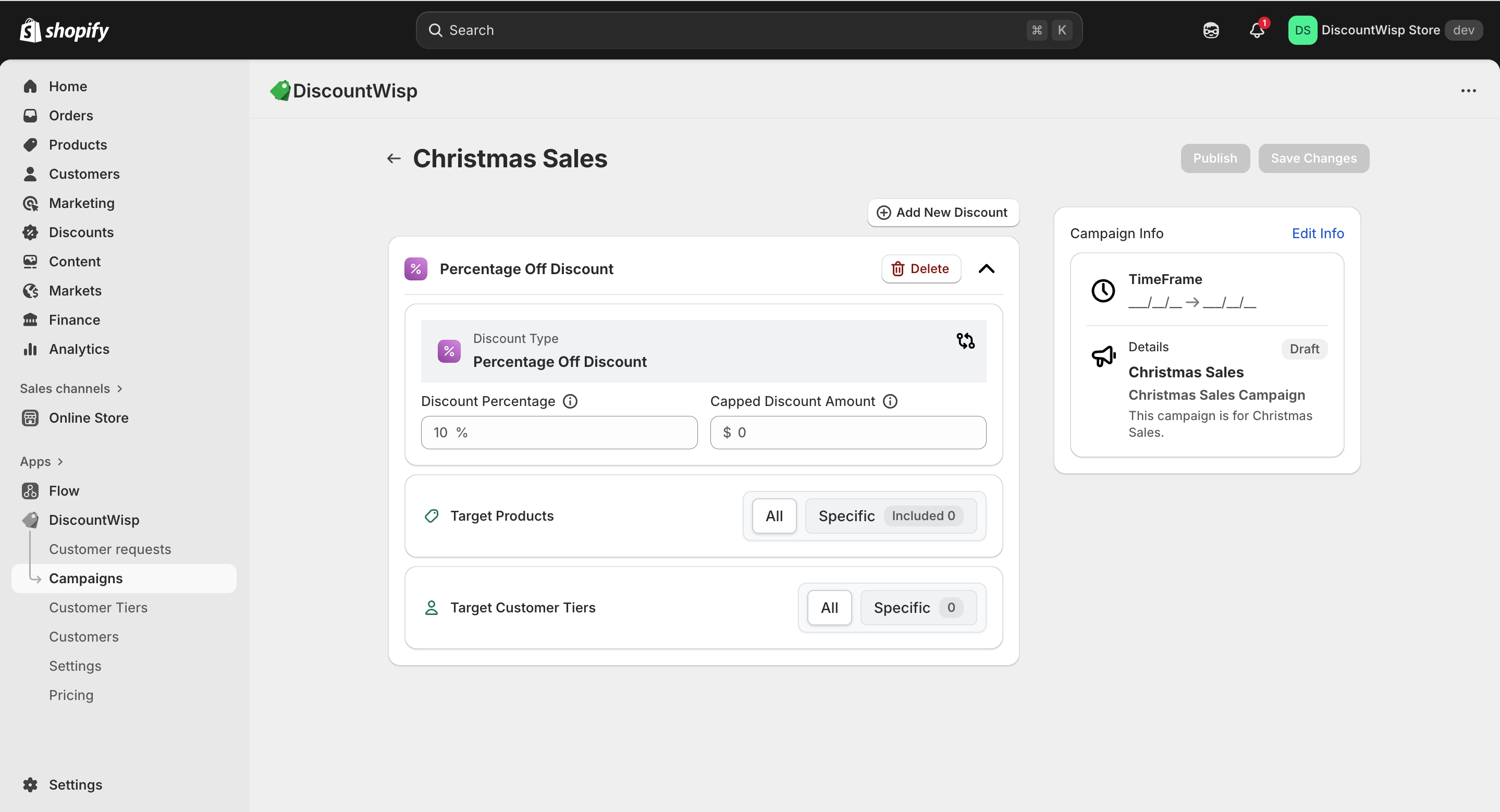
Task: Open the notifications bell
Action: tap(1257, 30)
